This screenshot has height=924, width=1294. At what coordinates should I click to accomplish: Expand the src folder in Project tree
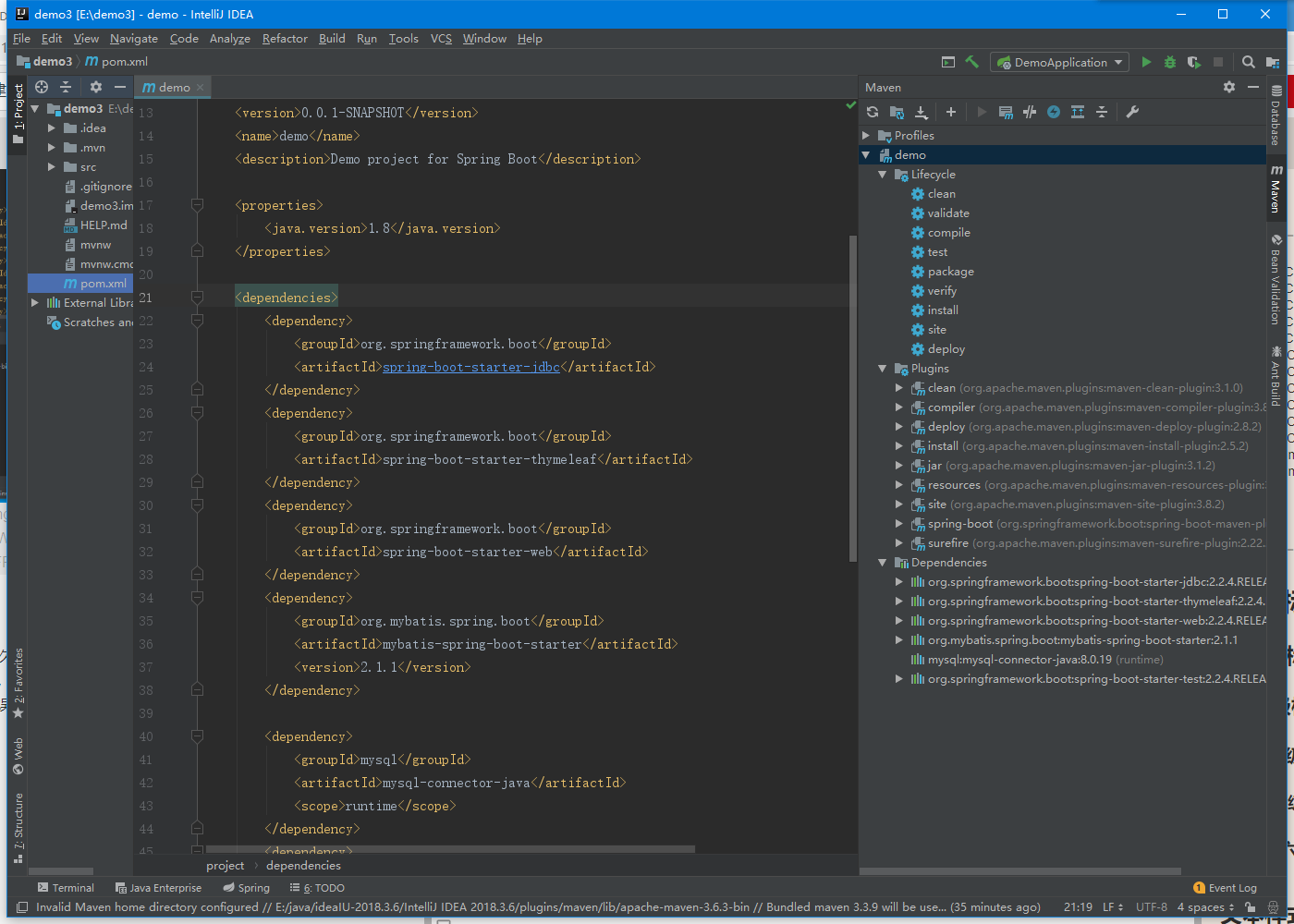tap(52, 166)
